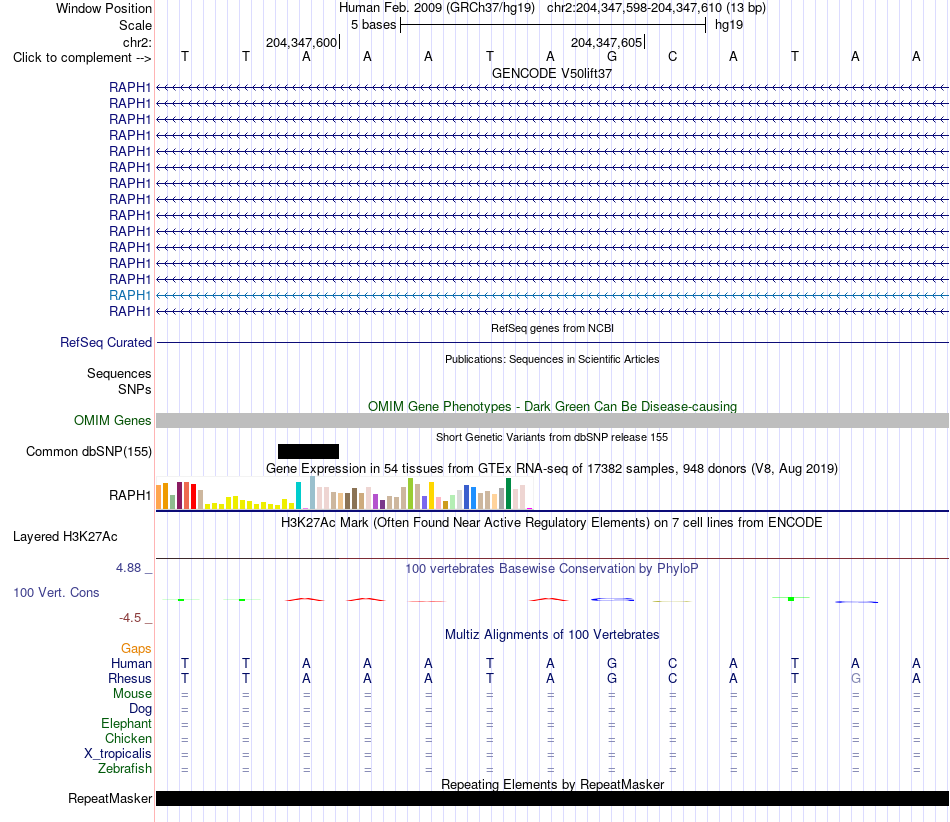This screenshot has width=950, height=822.
Task: Click the -4.5 PhyloP lower limit value
Action: coord(130,618)
